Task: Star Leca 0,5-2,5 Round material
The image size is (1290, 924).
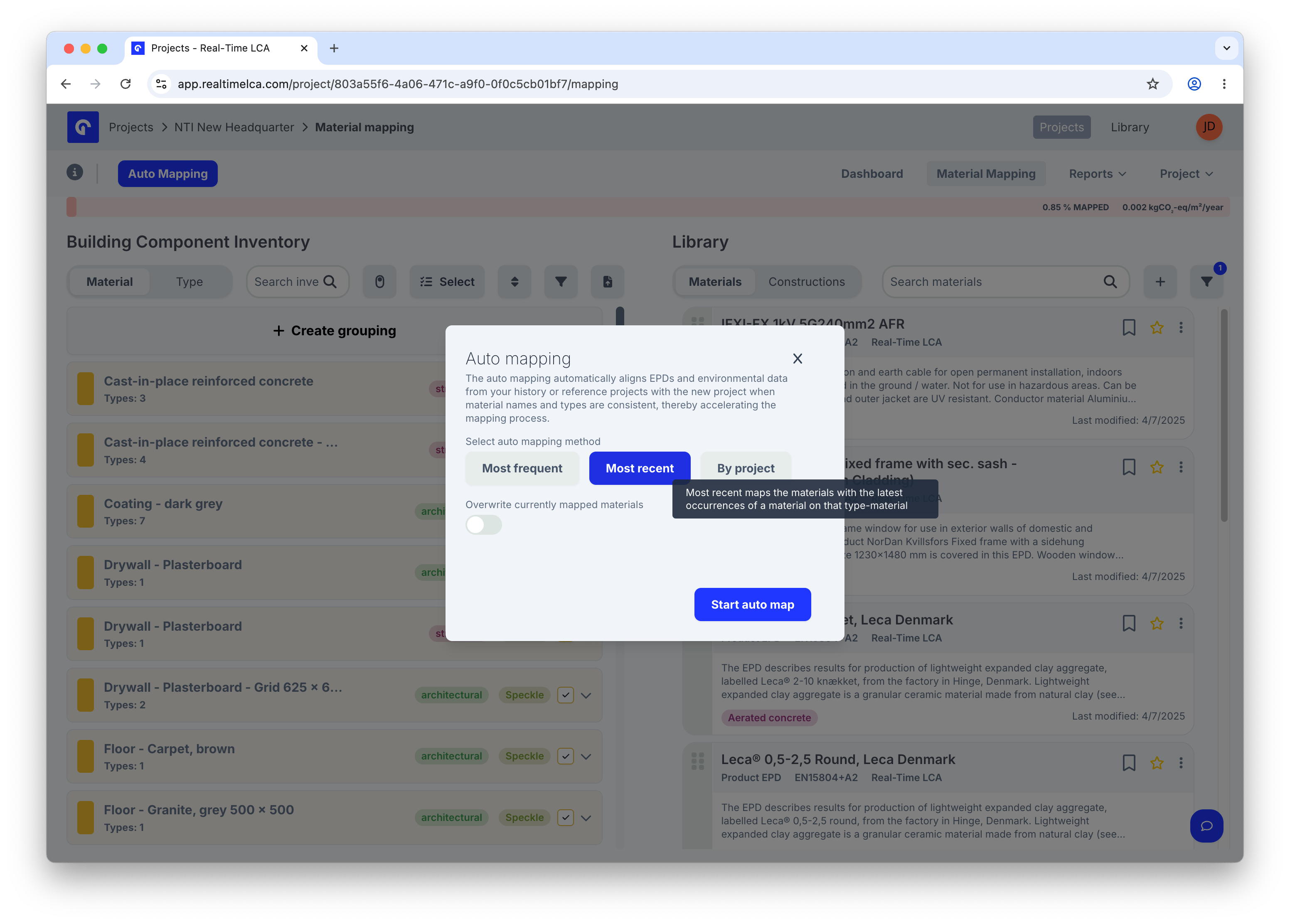Action: pyautogui.click(x=1156, y=762)
